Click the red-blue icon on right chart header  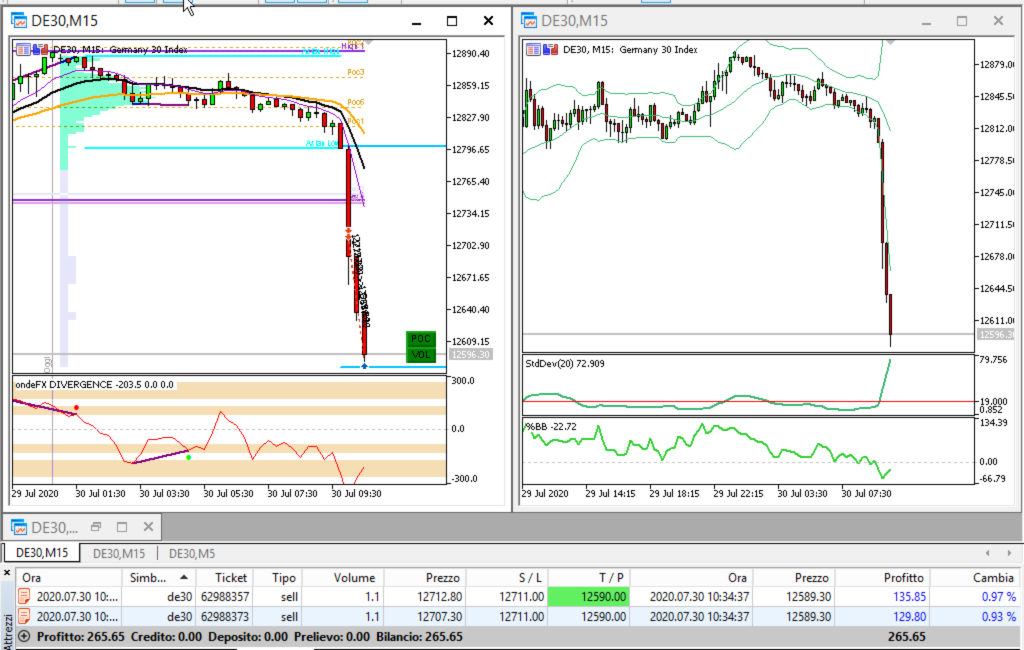tap(551, 50)
